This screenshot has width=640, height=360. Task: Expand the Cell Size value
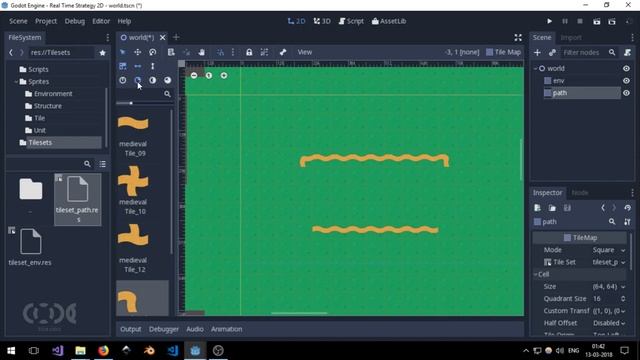click(609, 287)
